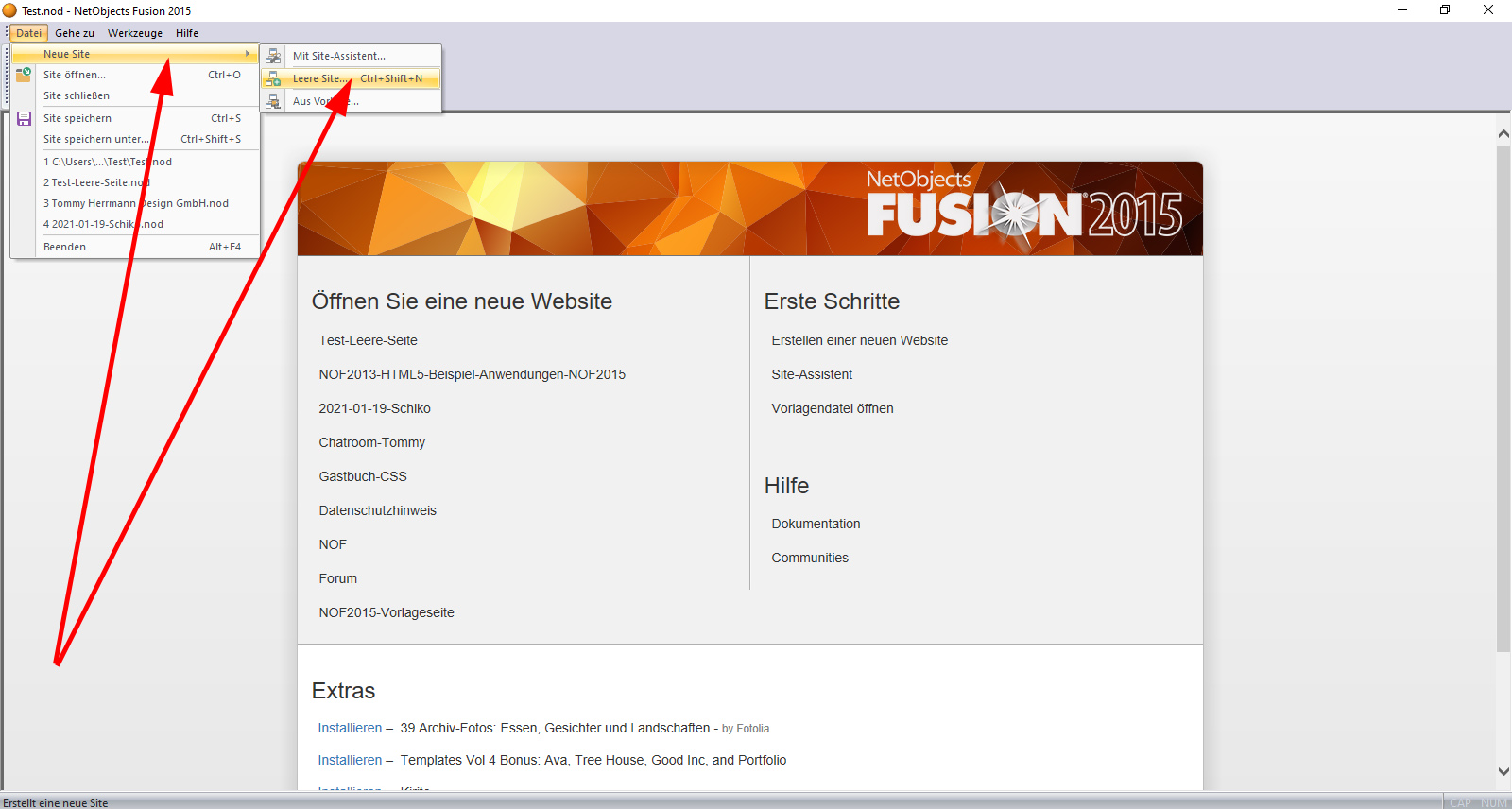The image size is (1512, 809).
Task: Click the Site-Assistent wizard icon in submenu
Action: click(273, 56)
